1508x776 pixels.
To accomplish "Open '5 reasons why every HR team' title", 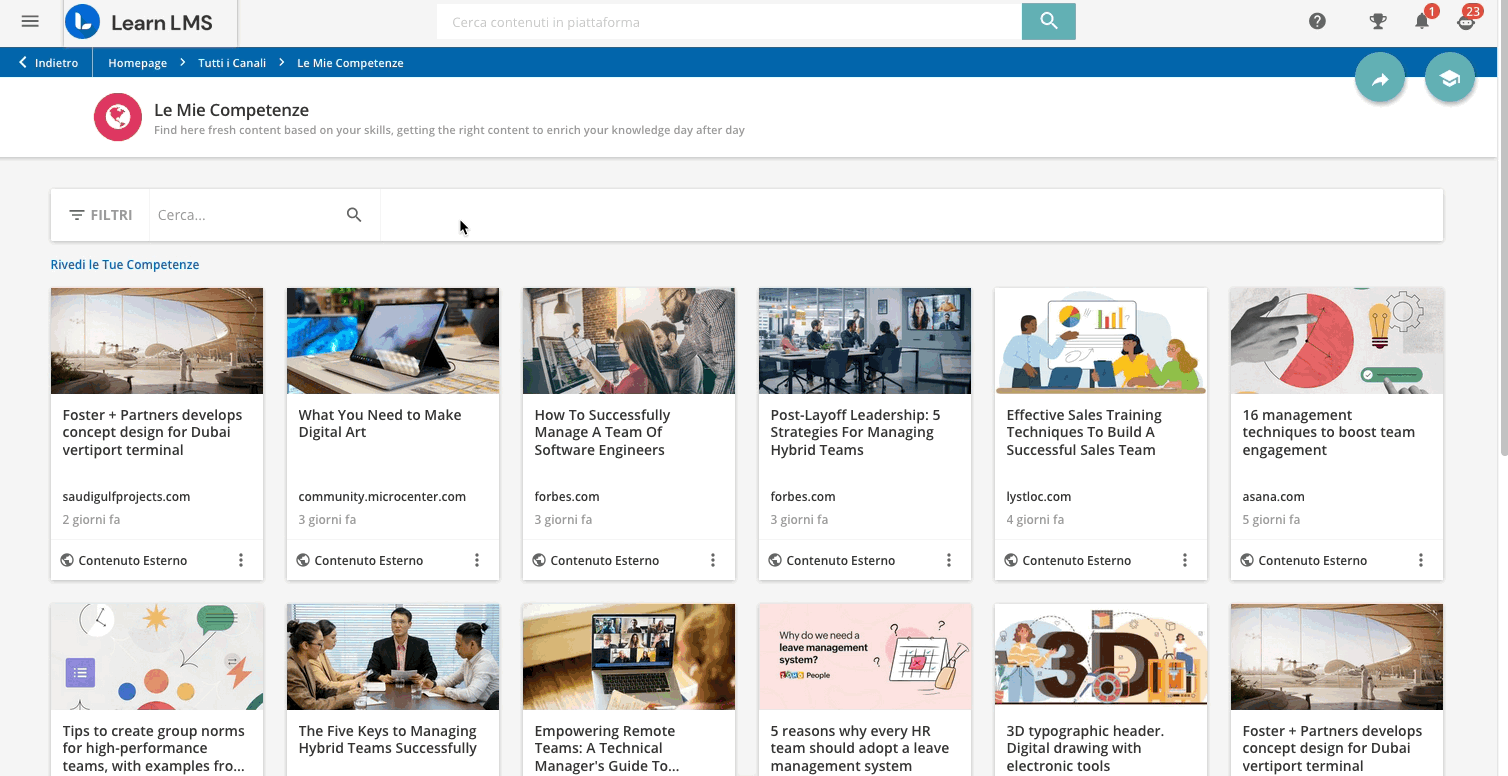I will coord(860,748).
